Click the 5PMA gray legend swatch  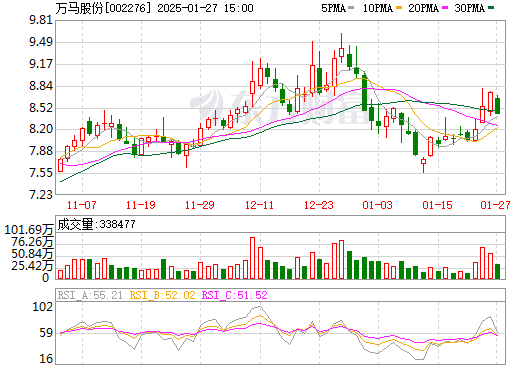pos(351,8)
